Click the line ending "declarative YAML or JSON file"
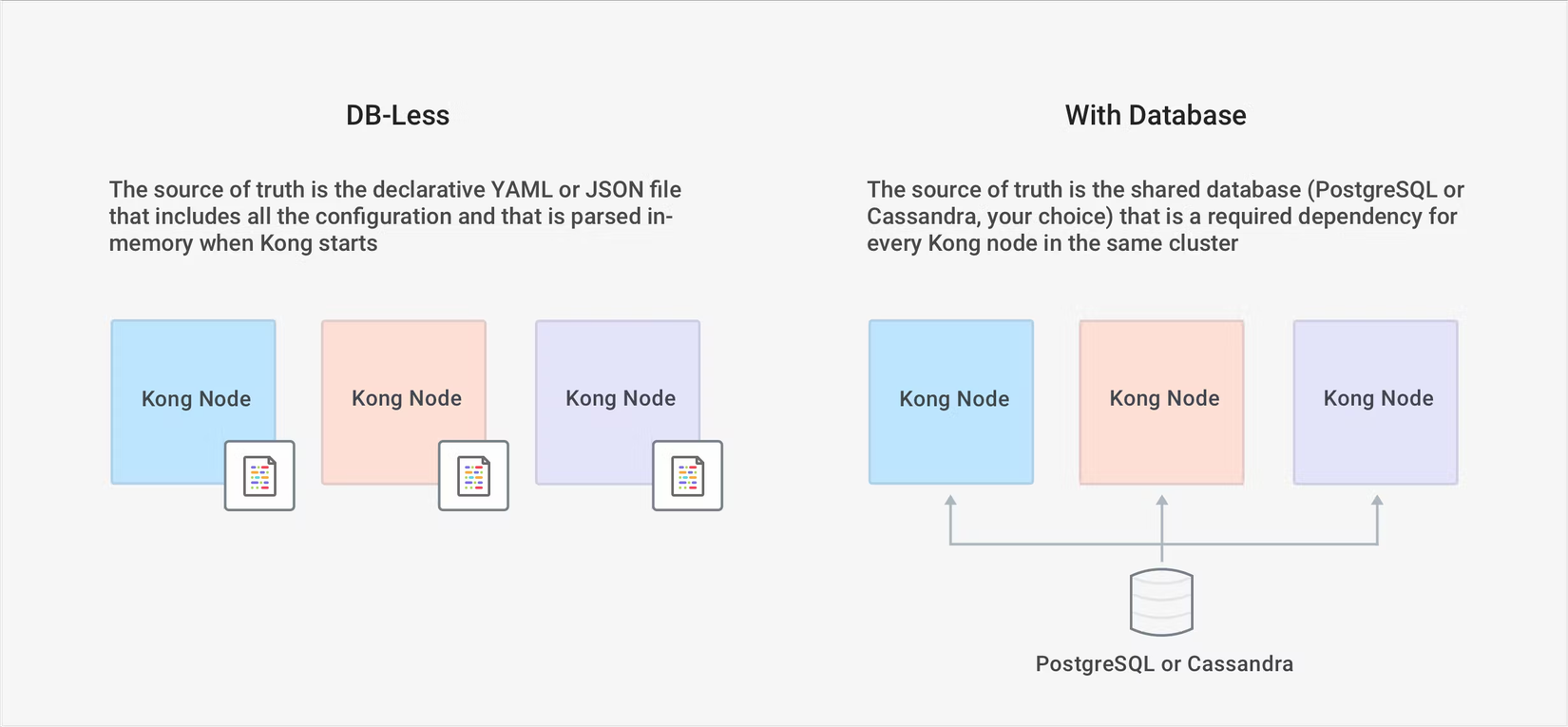The height and width of the screenshot is (727, 1568). (x=394, y=190)
